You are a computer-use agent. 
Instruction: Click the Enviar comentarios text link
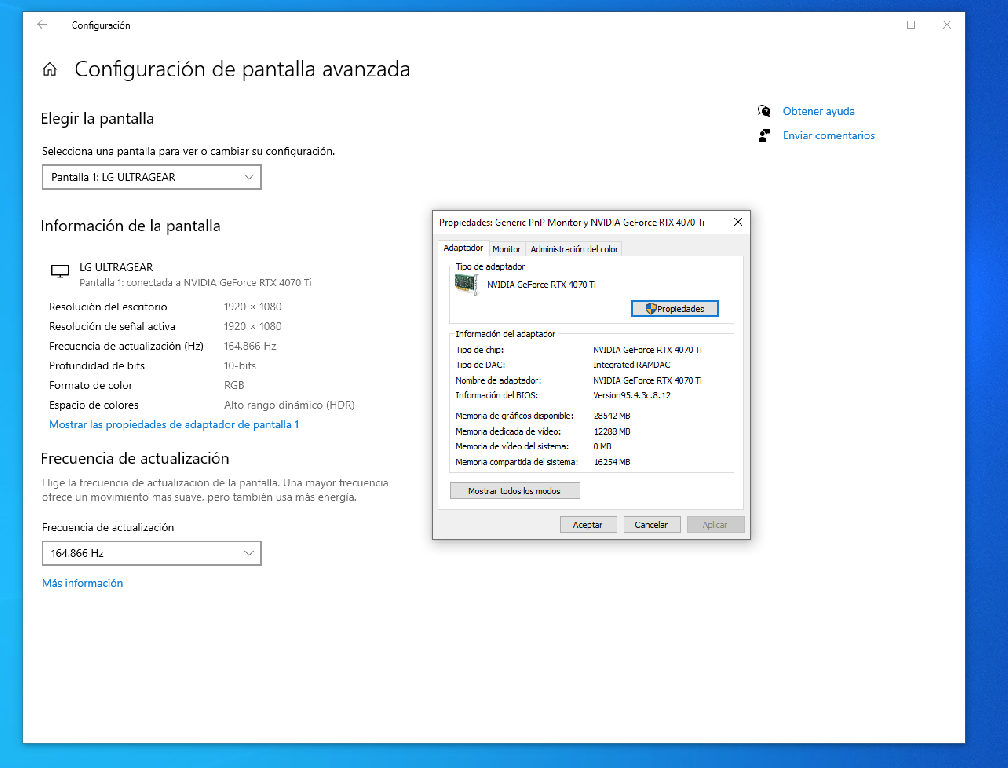click(x=828, y=135)
